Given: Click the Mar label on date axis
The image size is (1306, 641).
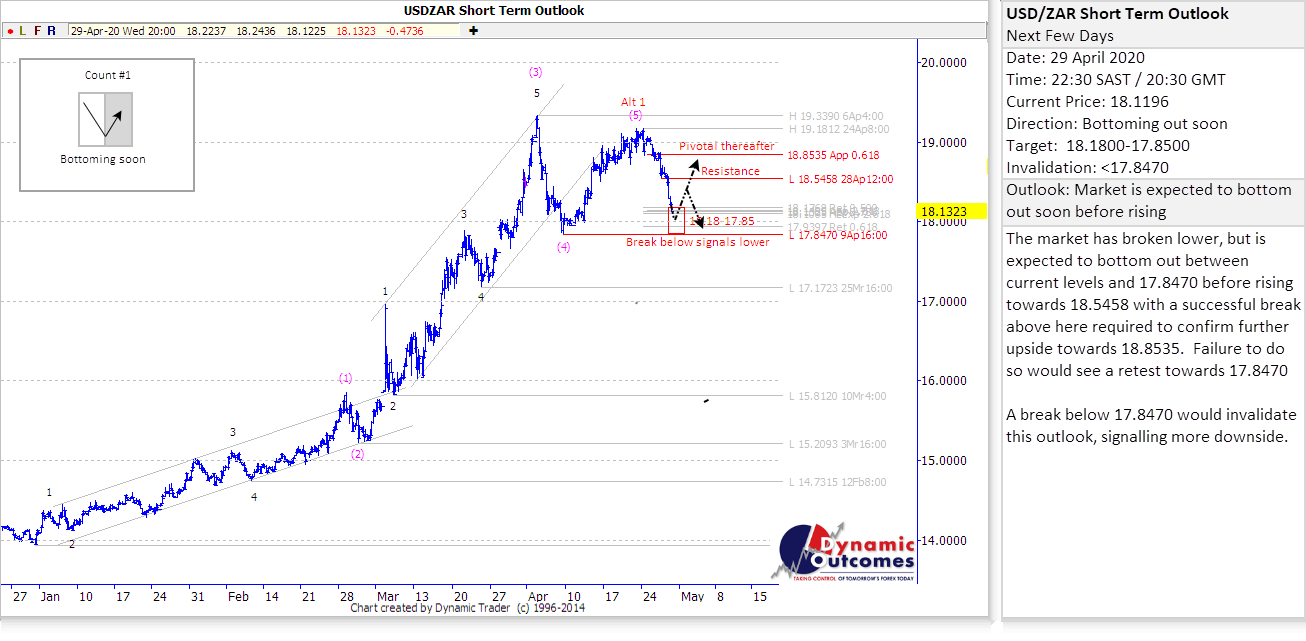Looking at the screenshot, I should 387,596.
